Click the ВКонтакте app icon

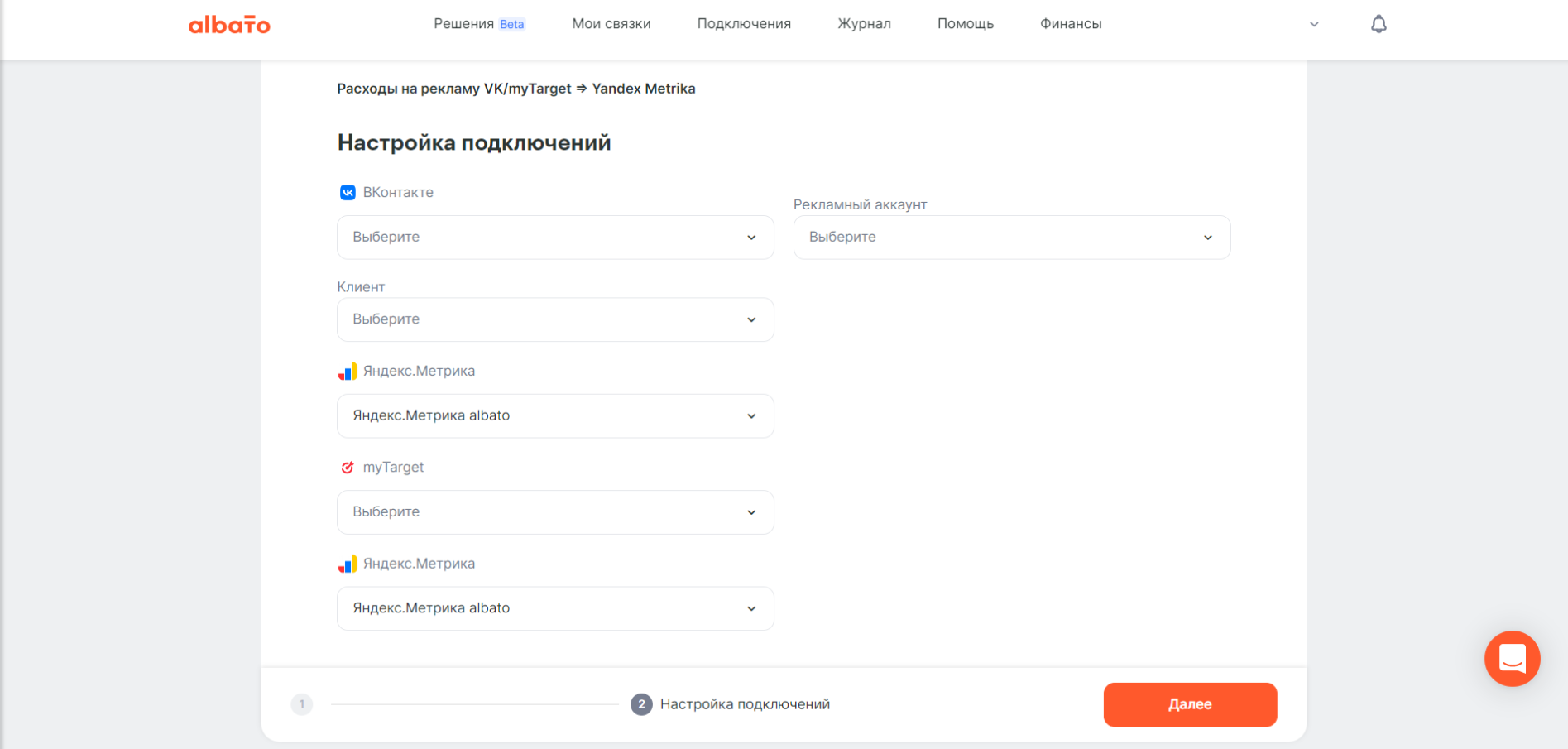pyautogui.click(x=347, y=192)
